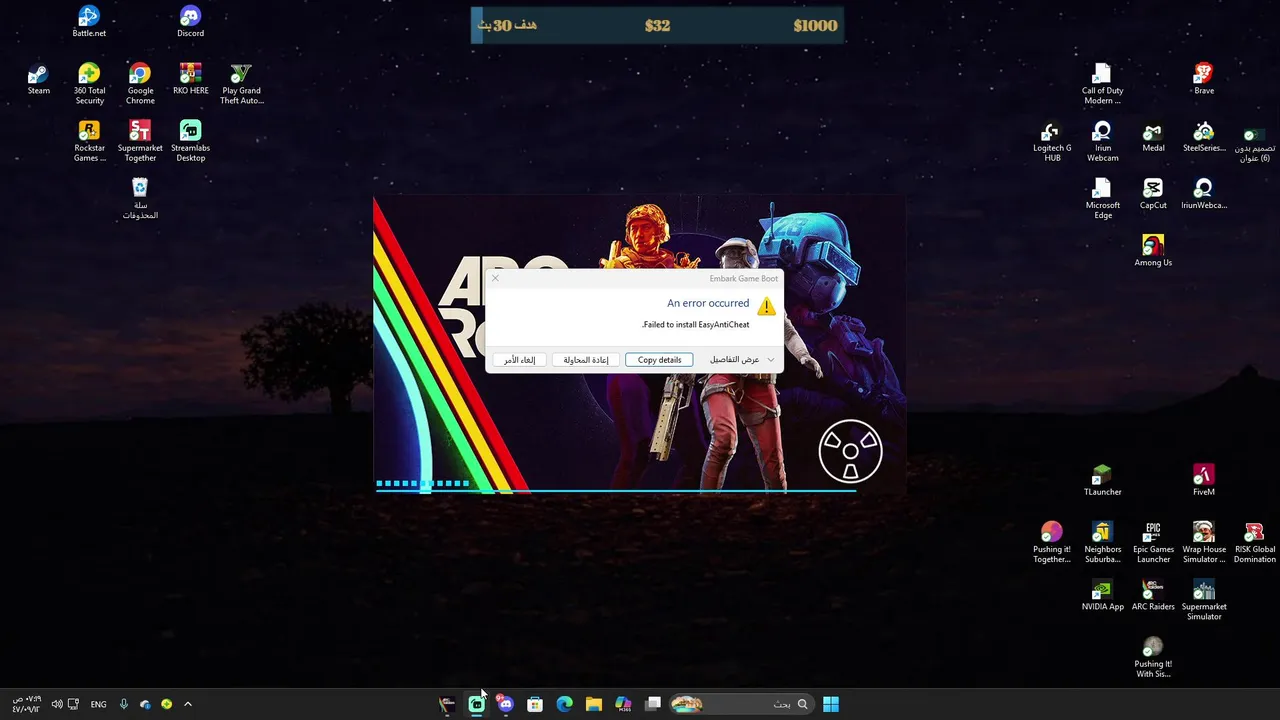Open File Explorer from taskbar
This screenshot has width=1280, height=720.
pyautogui.click(x=594, y=704)
